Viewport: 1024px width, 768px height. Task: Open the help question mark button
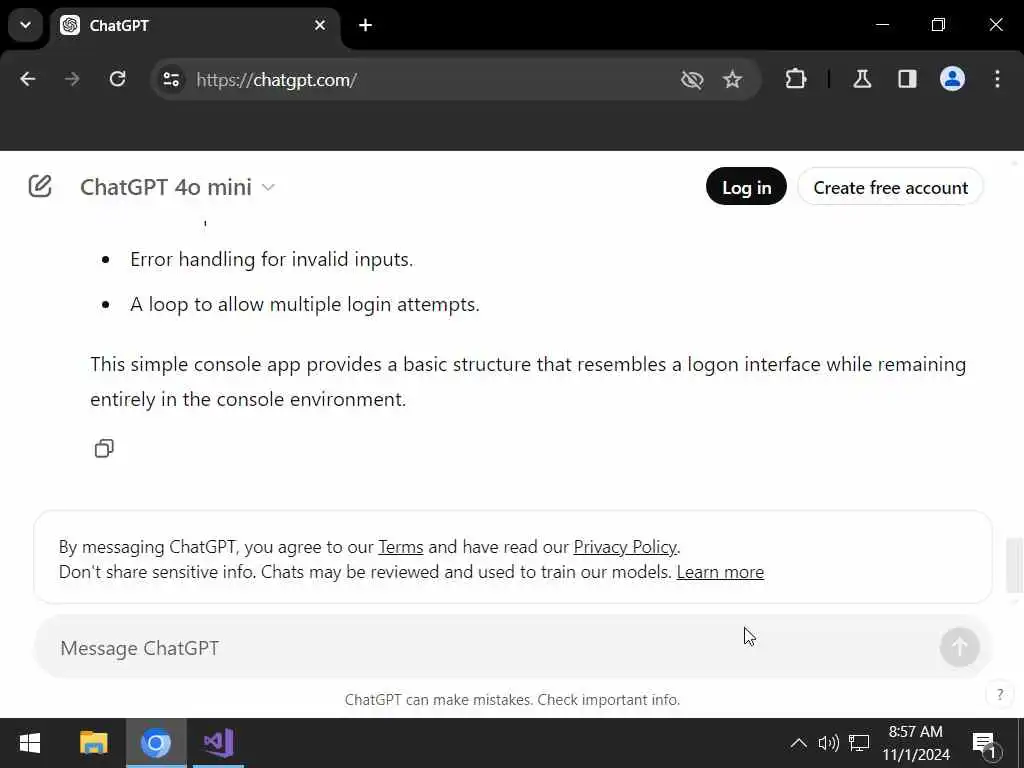coord(1000,694)
